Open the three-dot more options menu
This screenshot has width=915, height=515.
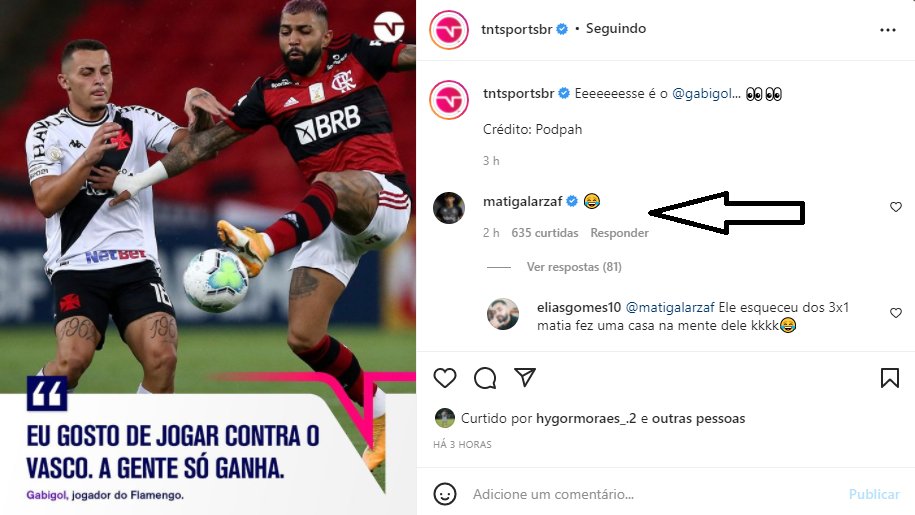click(x=888, y=30)
